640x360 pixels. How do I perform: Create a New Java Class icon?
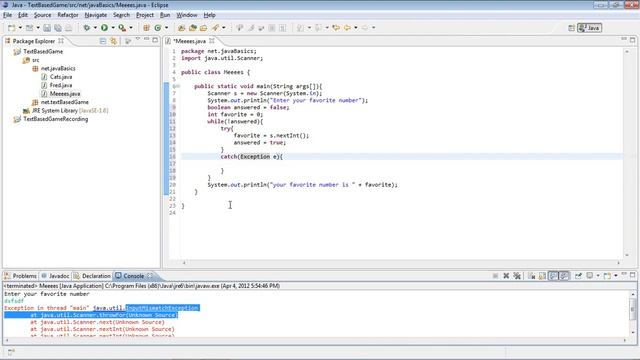[x=158, y=28]
